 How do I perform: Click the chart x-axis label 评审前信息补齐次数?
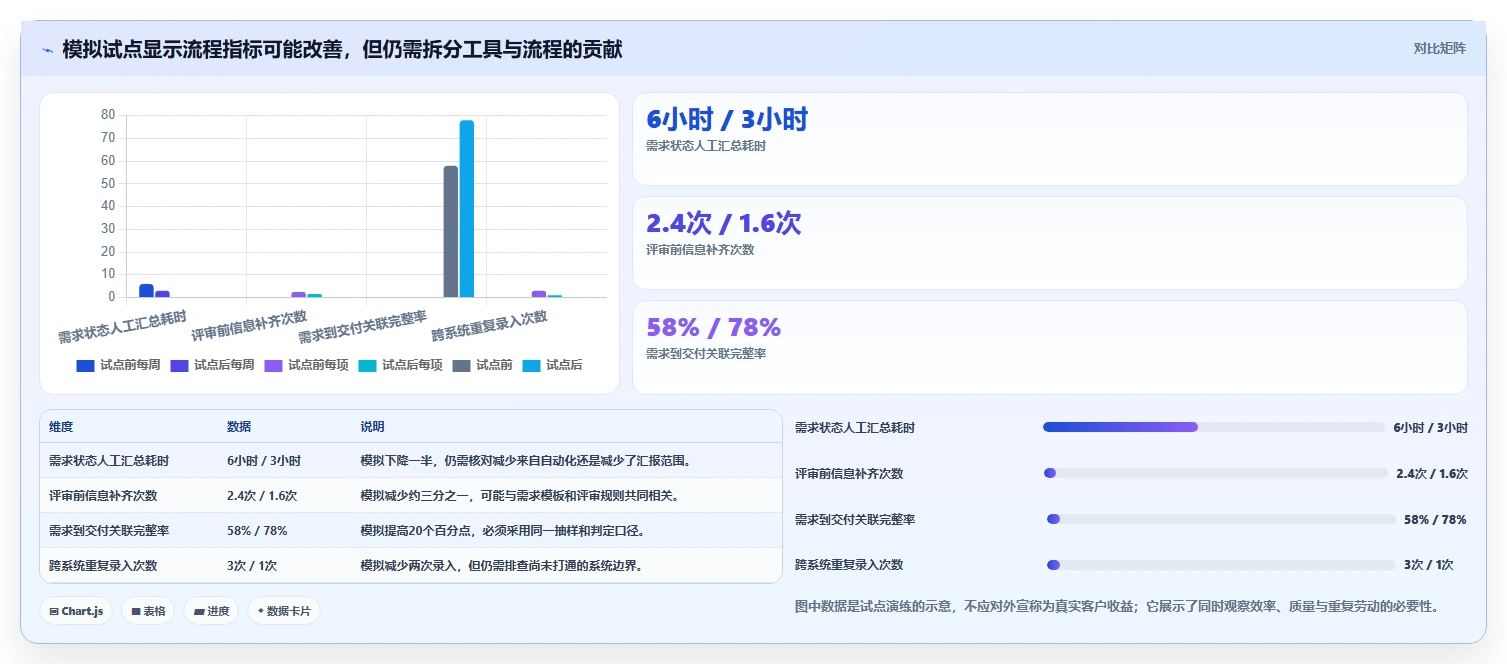pyautogui.click(x=249, y=326)
